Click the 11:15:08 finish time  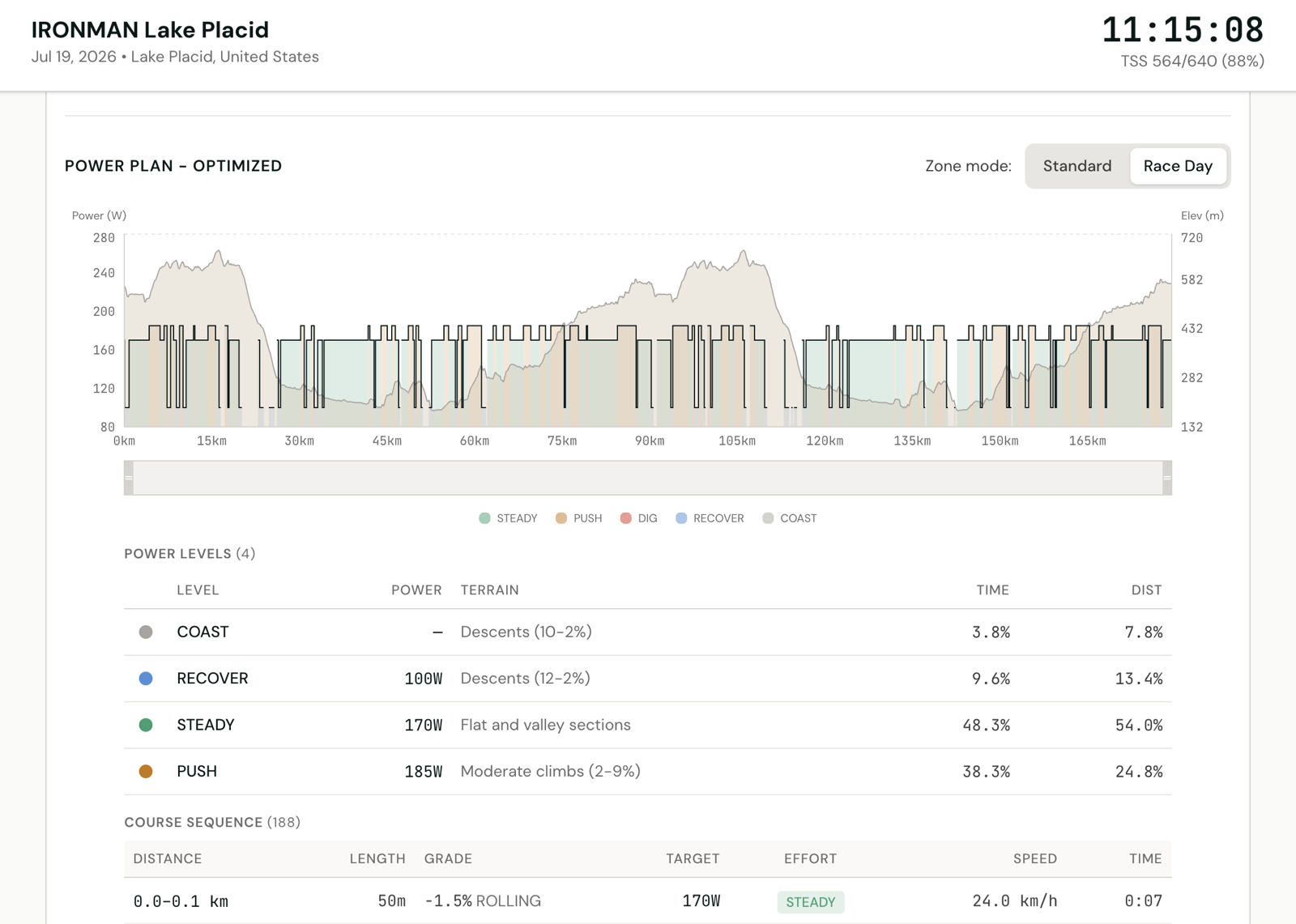[x=1183, y=30]
